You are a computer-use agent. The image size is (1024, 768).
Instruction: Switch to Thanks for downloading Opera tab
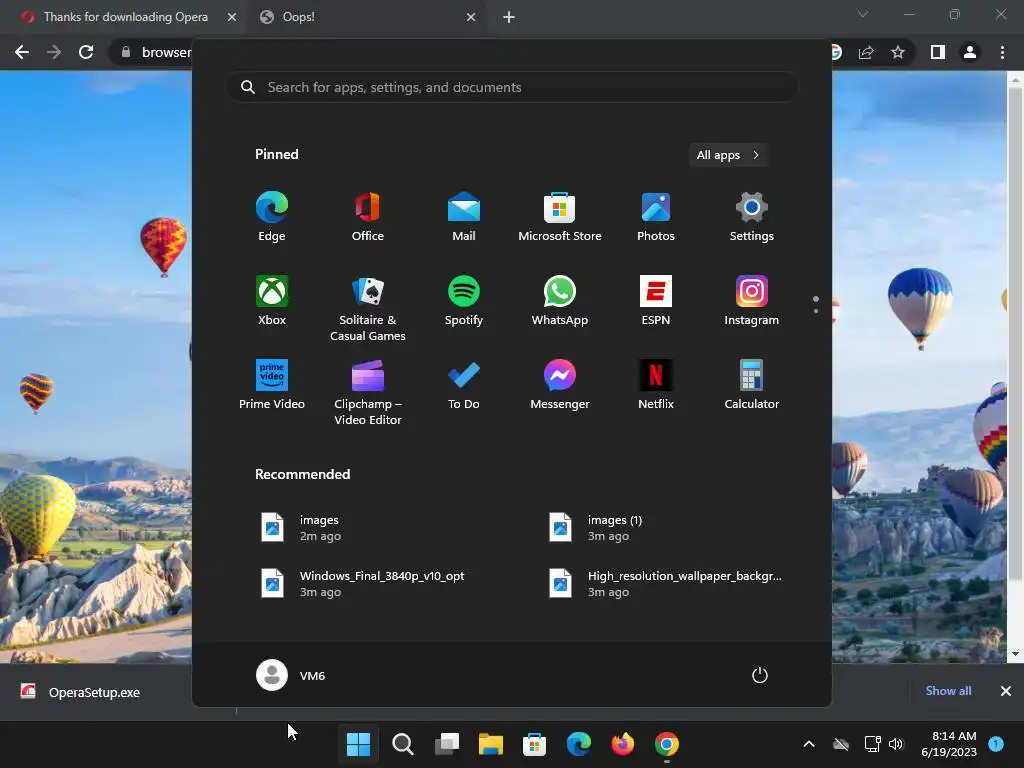(124, 17)
